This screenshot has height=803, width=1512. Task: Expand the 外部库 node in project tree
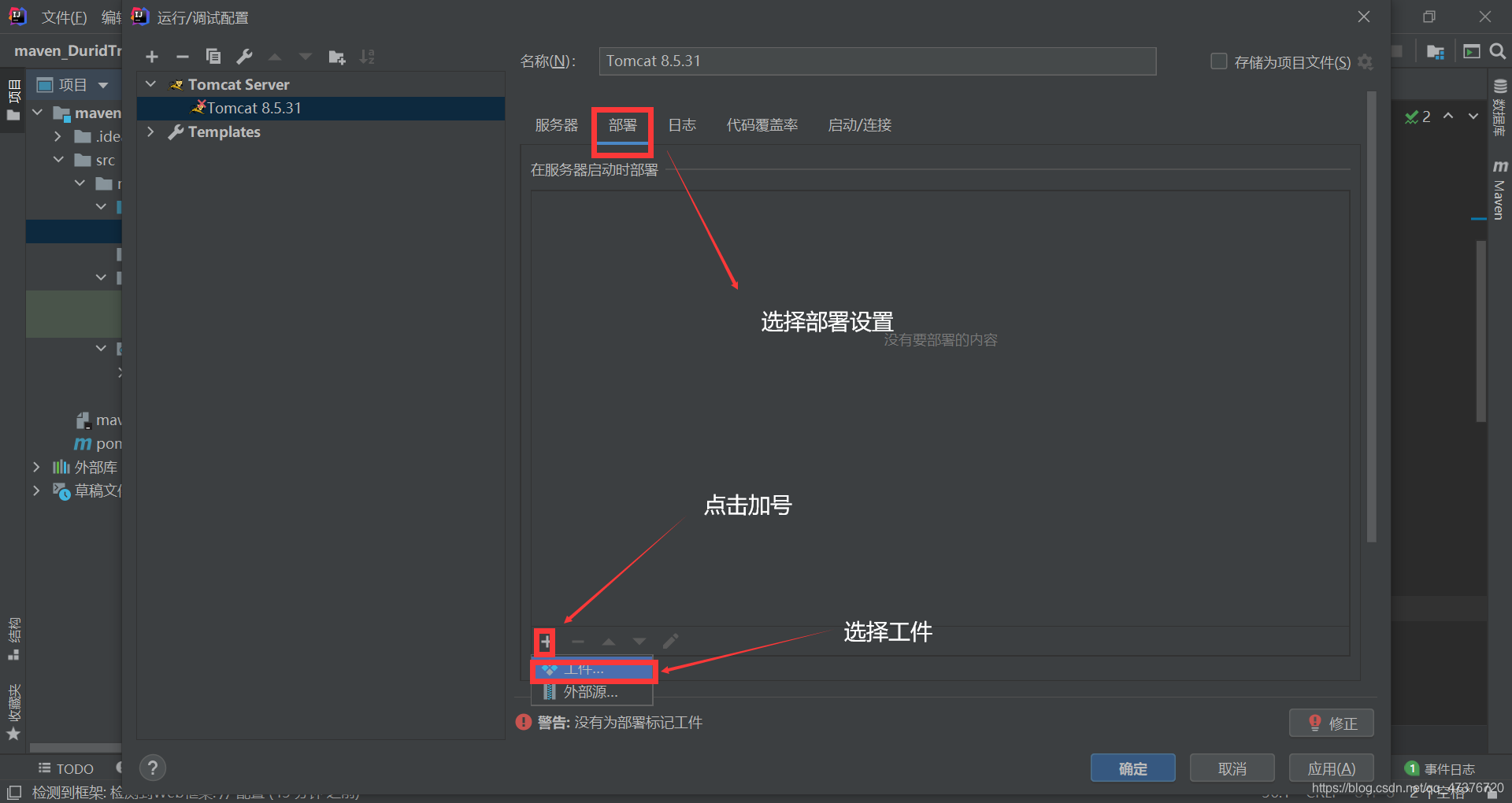tap(36, 467)
